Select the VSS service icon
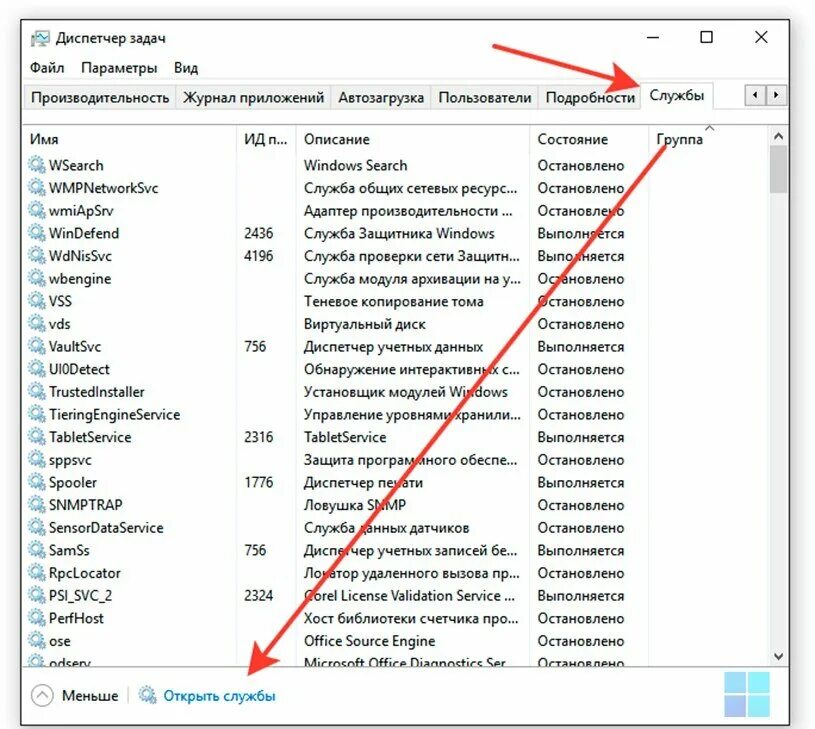Viewport: 815px width, 729px height. [36, 301]
